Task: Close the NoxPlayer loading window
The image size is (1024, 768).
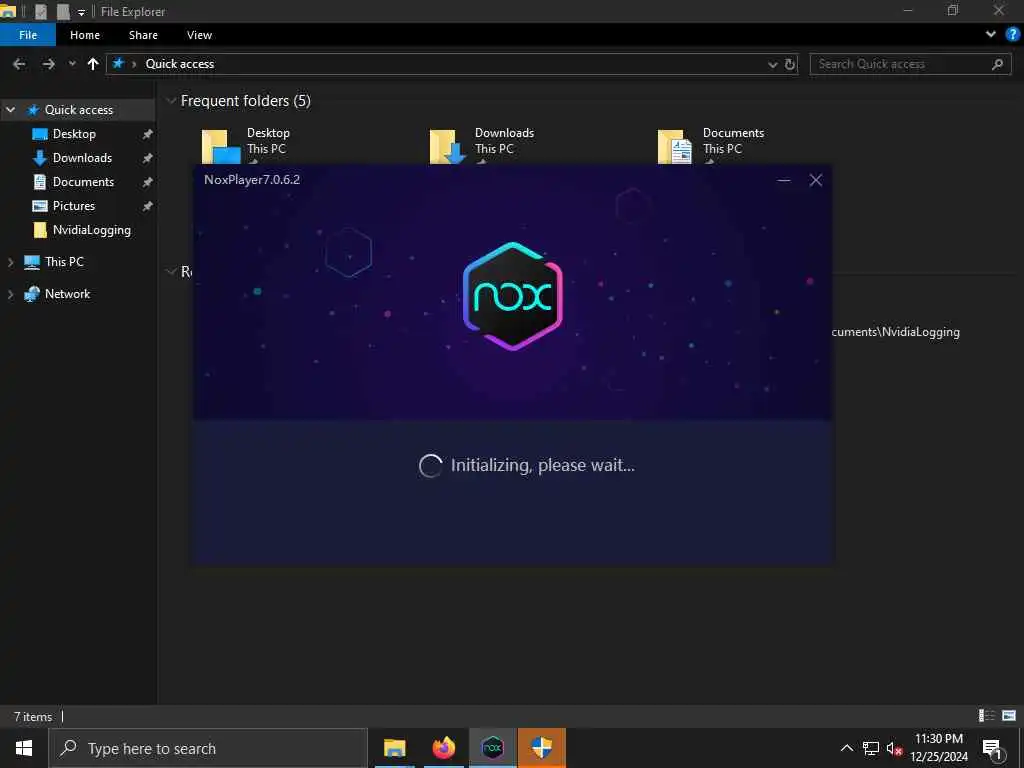Action: pos(816,180)
